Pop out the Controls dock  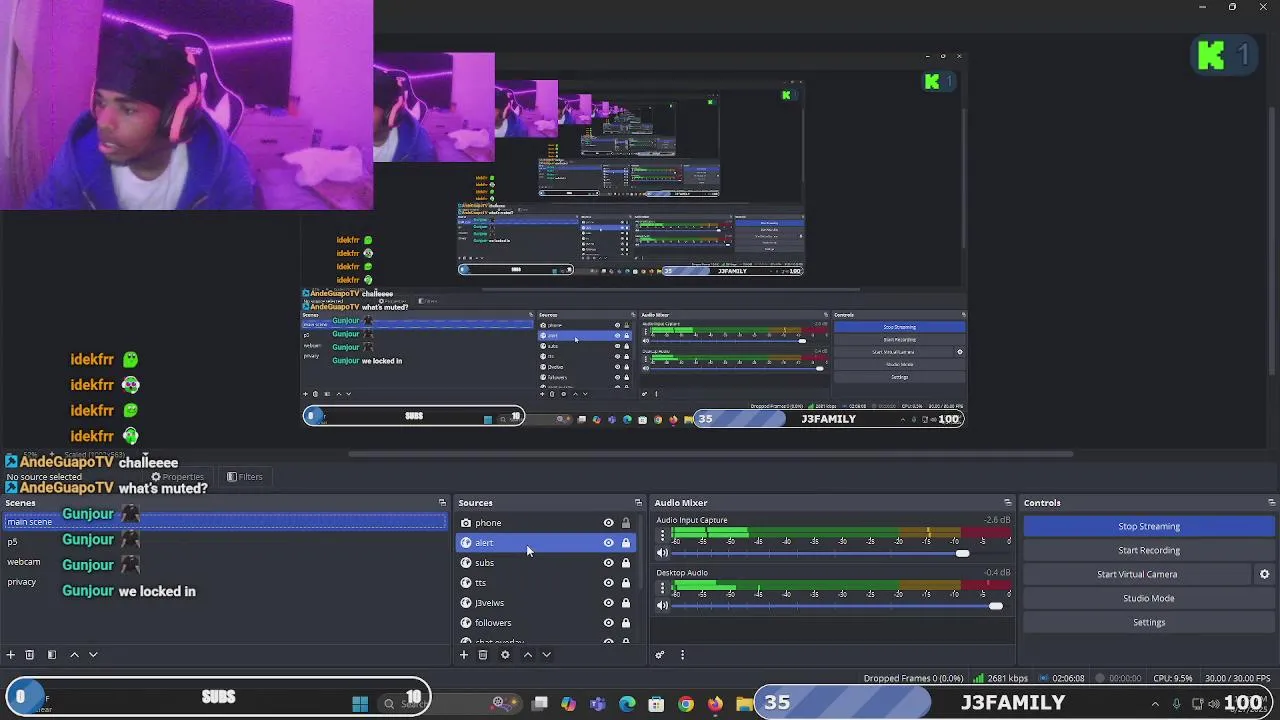point(1271,503)
